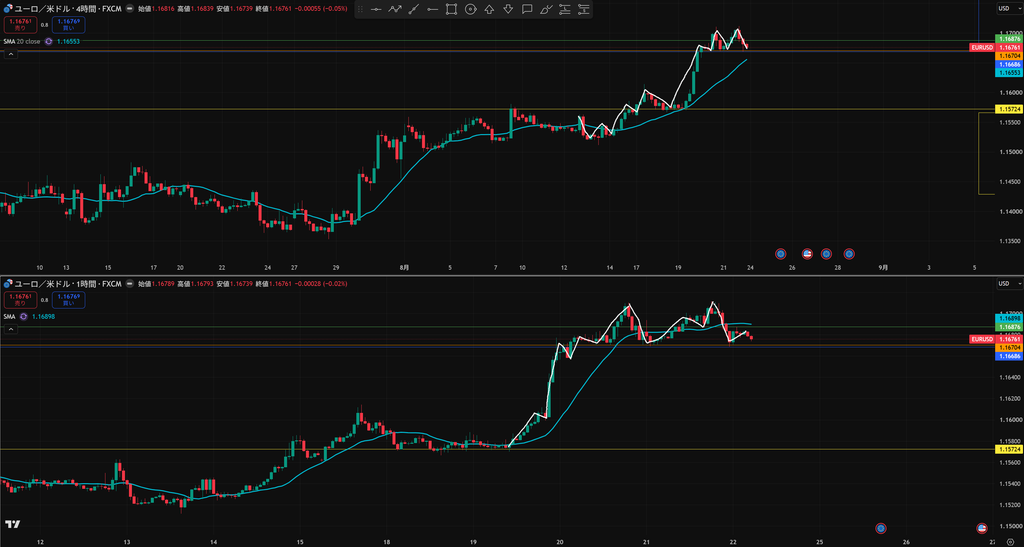Click the blue 1.16686 price label on 4-hour chart
Image resolution: width=1024 pixels, height=547 pixels.
[x=1009, y=65]
